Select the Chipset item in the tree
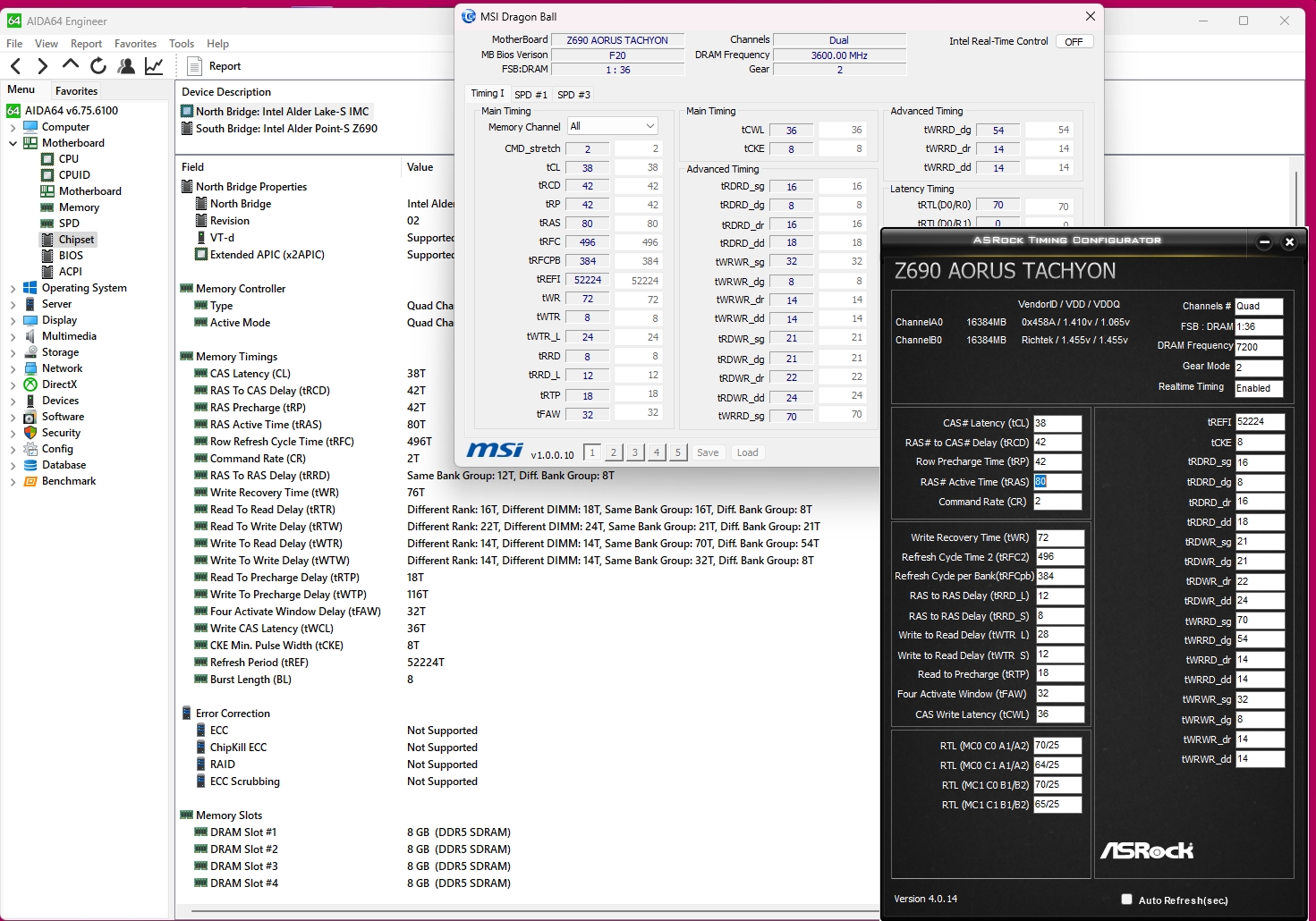Screen dimensions: 1316x921 pyautogui.click(x=76, y=240)
